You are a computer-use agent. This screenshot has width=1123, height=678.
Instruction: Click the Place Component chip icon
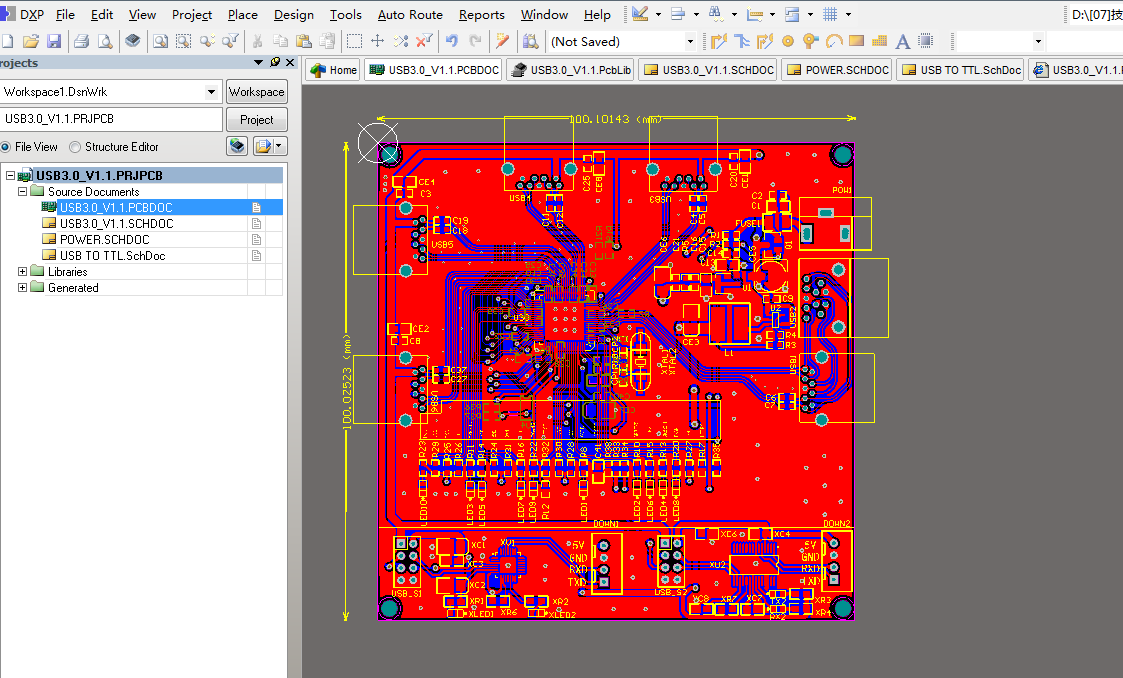pos(925,42)
